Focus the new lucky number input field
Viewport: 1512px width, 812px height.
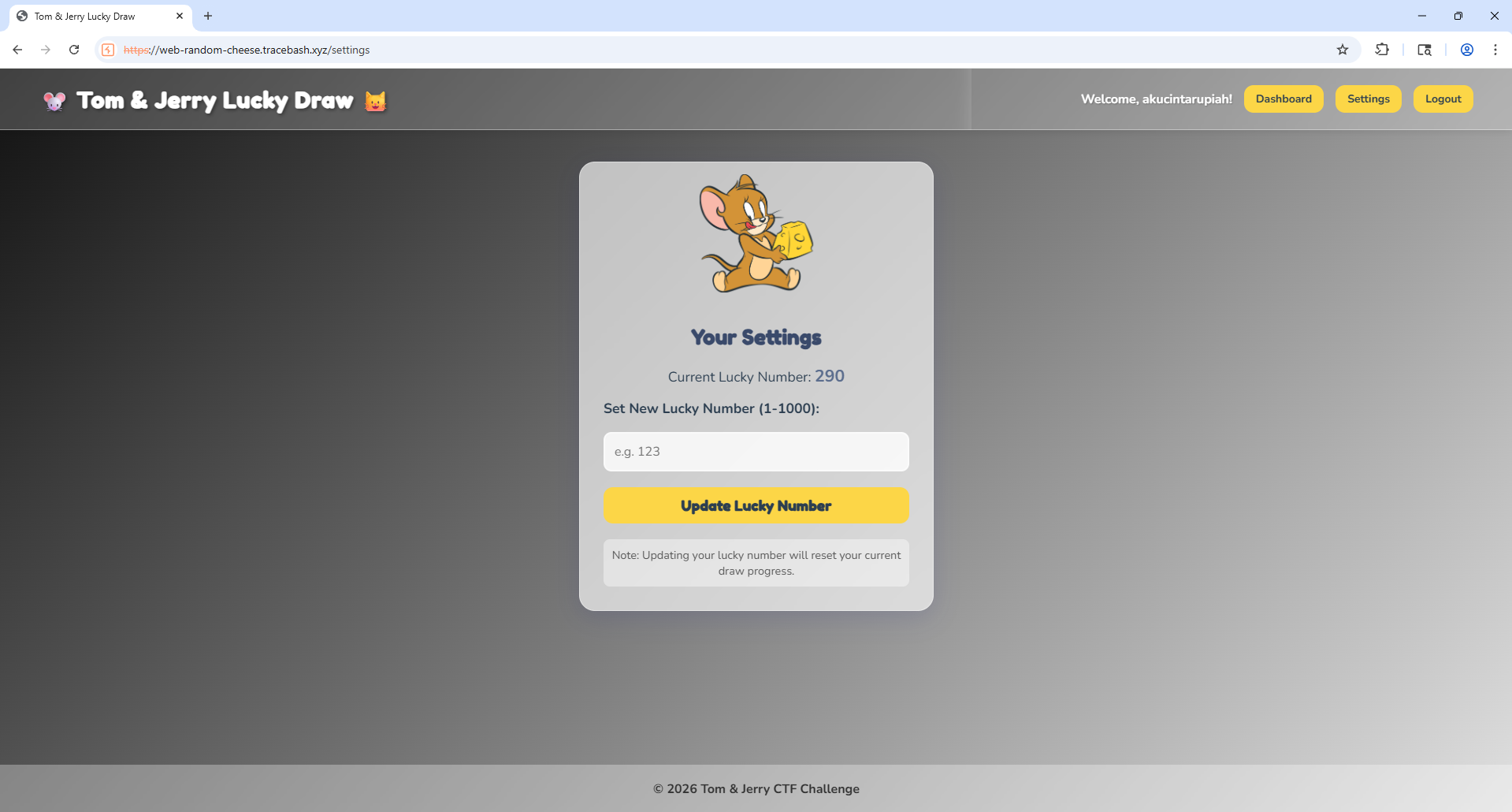tap(756, 452)
